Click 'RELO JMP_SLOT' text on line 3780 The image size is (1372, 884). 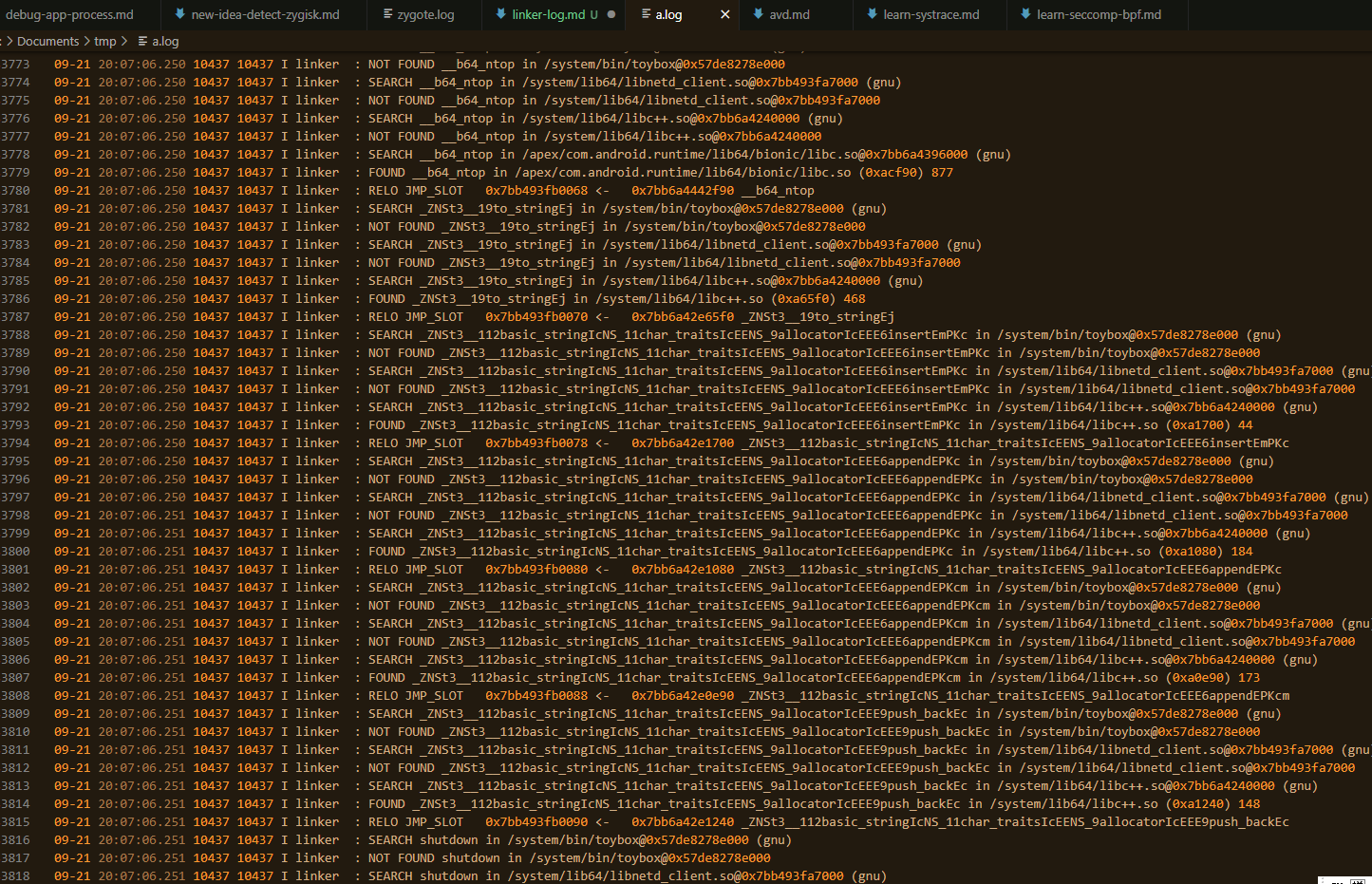[x=416, y=191]
